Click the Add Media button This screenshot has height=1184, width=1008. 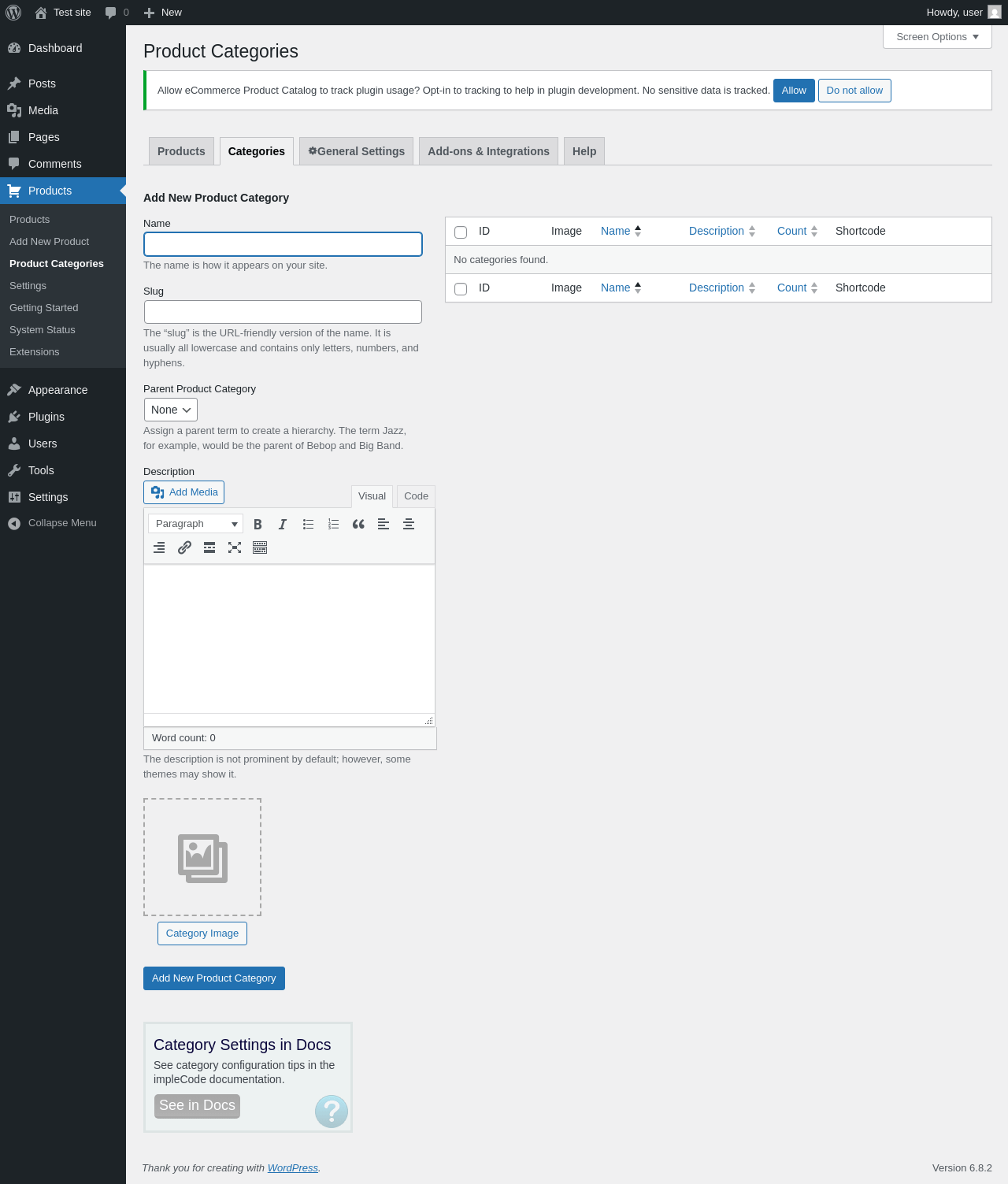coord(184,492)
